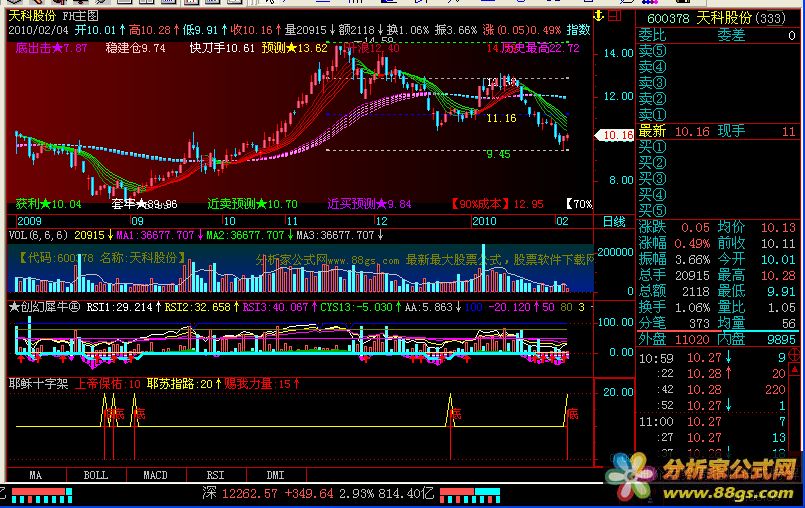Screen dimensions: 805x508
Task: Click the small red box icon beside the anchor
Action: (x=613, y=16)
